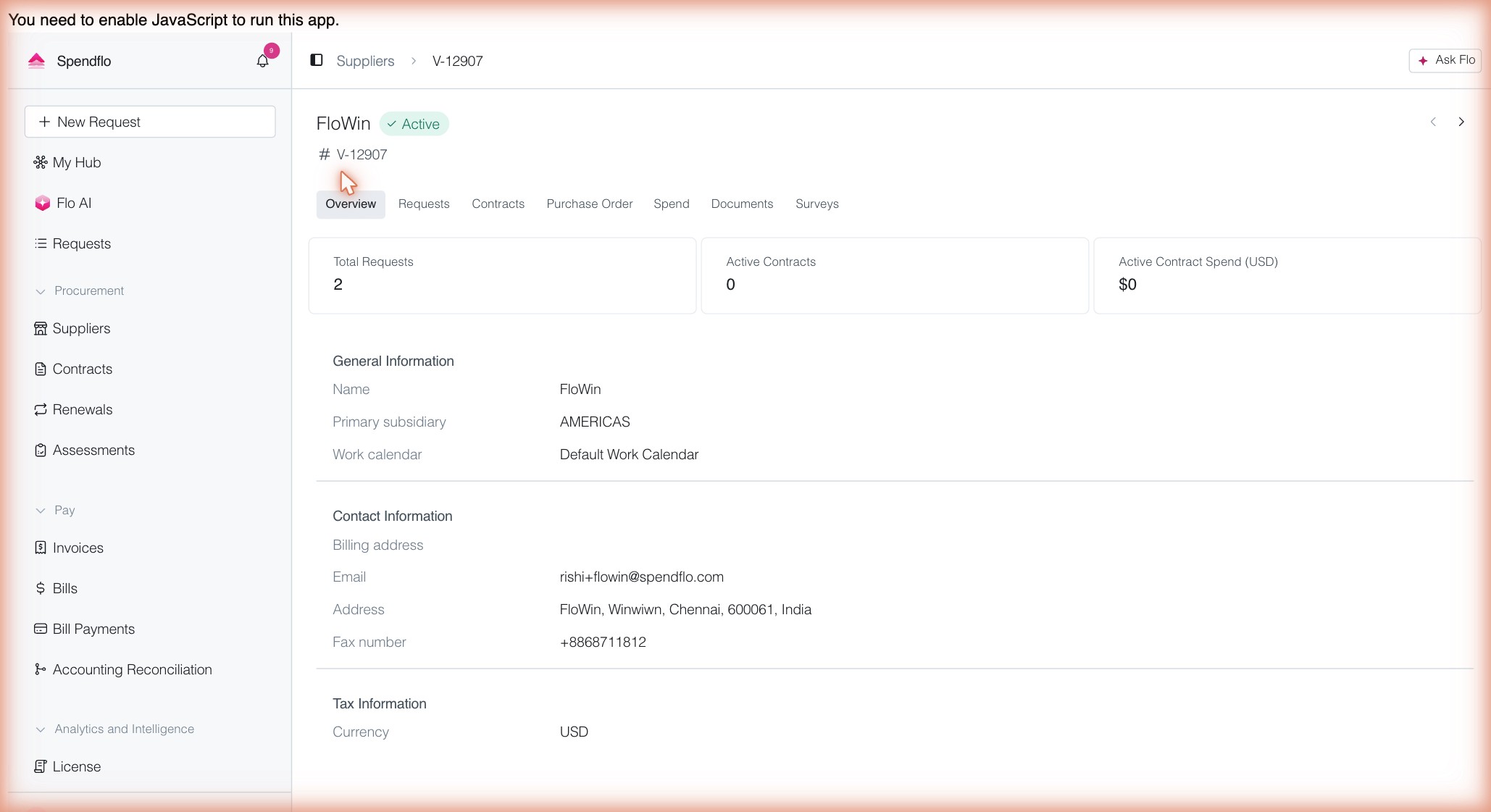The height and width of the screenshot is (812, 1491).
Task: Click the Active Contract Spend (USD) card
Action: [x=1287, y=275]
